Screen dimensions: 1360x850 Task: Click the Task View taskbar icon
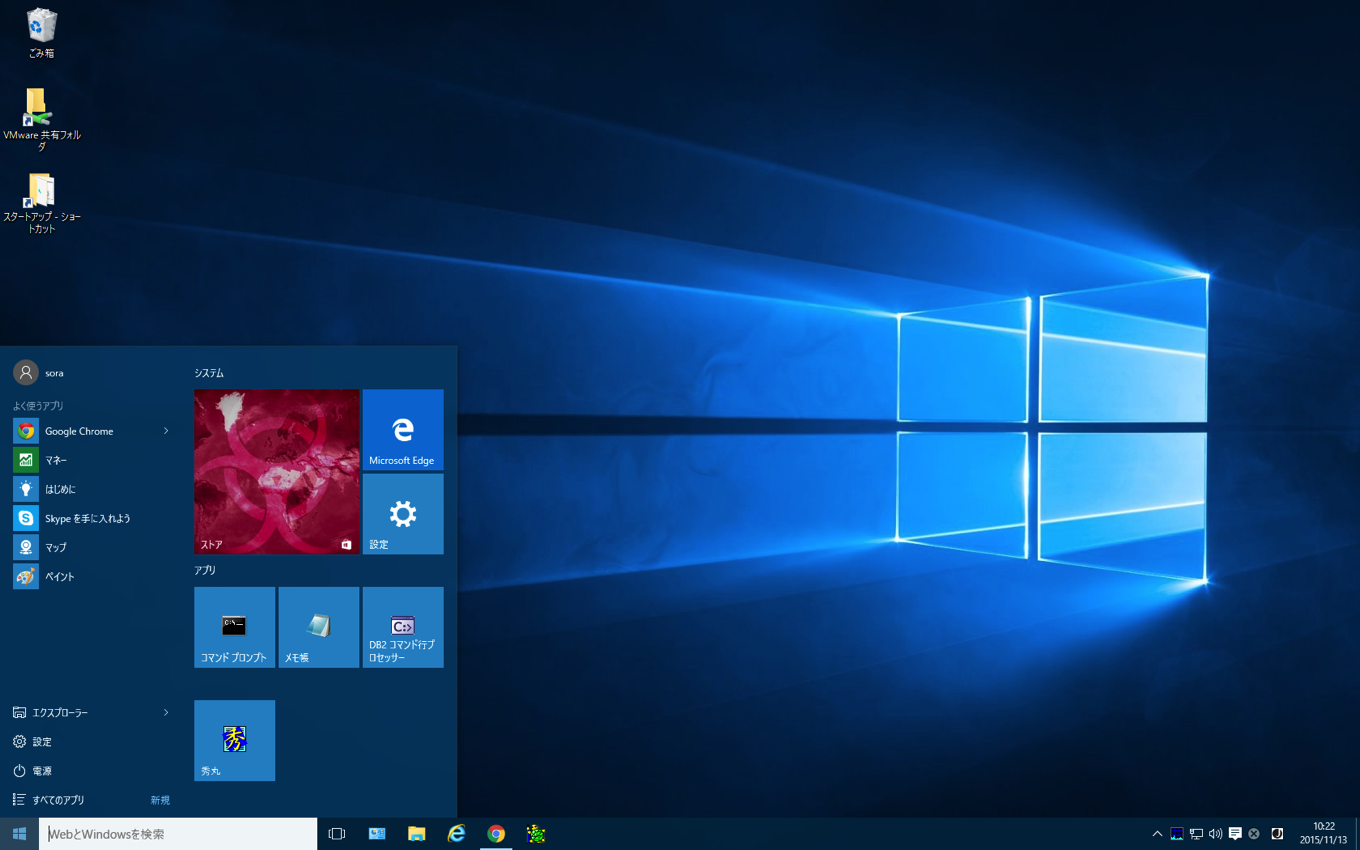tap(337, 834)
